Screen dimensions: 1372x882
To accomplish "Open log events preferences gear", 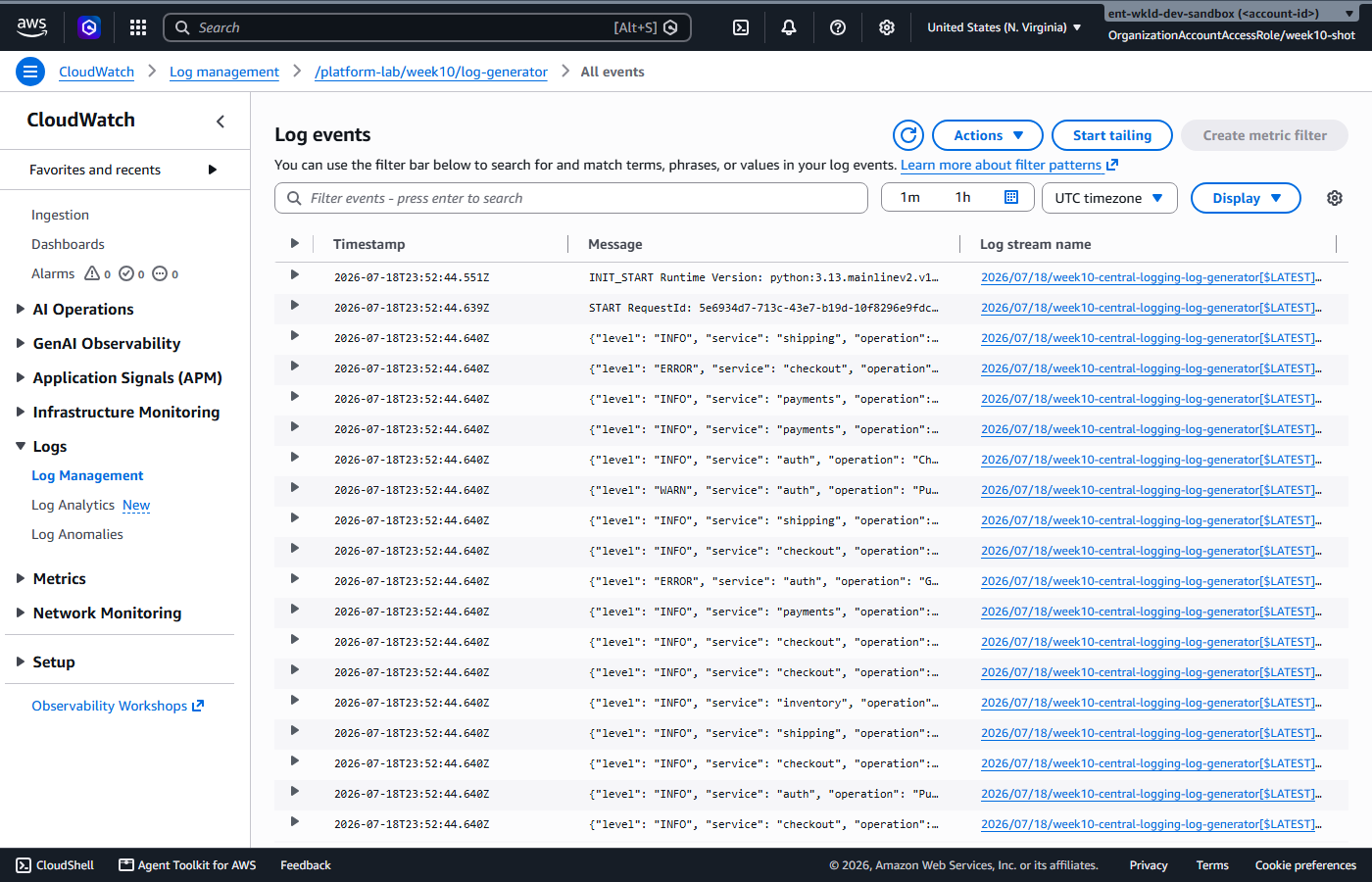I will tap(1335, 198).
